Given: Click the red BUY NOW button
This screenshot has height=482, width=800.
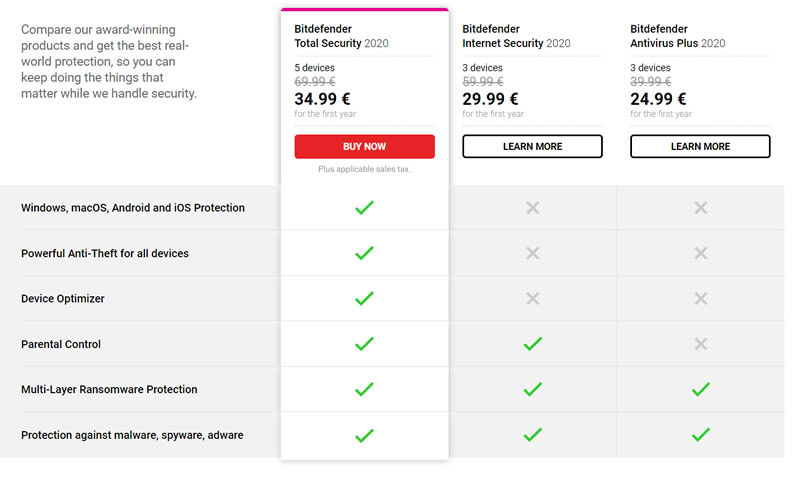Looking at the screenshot, I should click(364, 146).
